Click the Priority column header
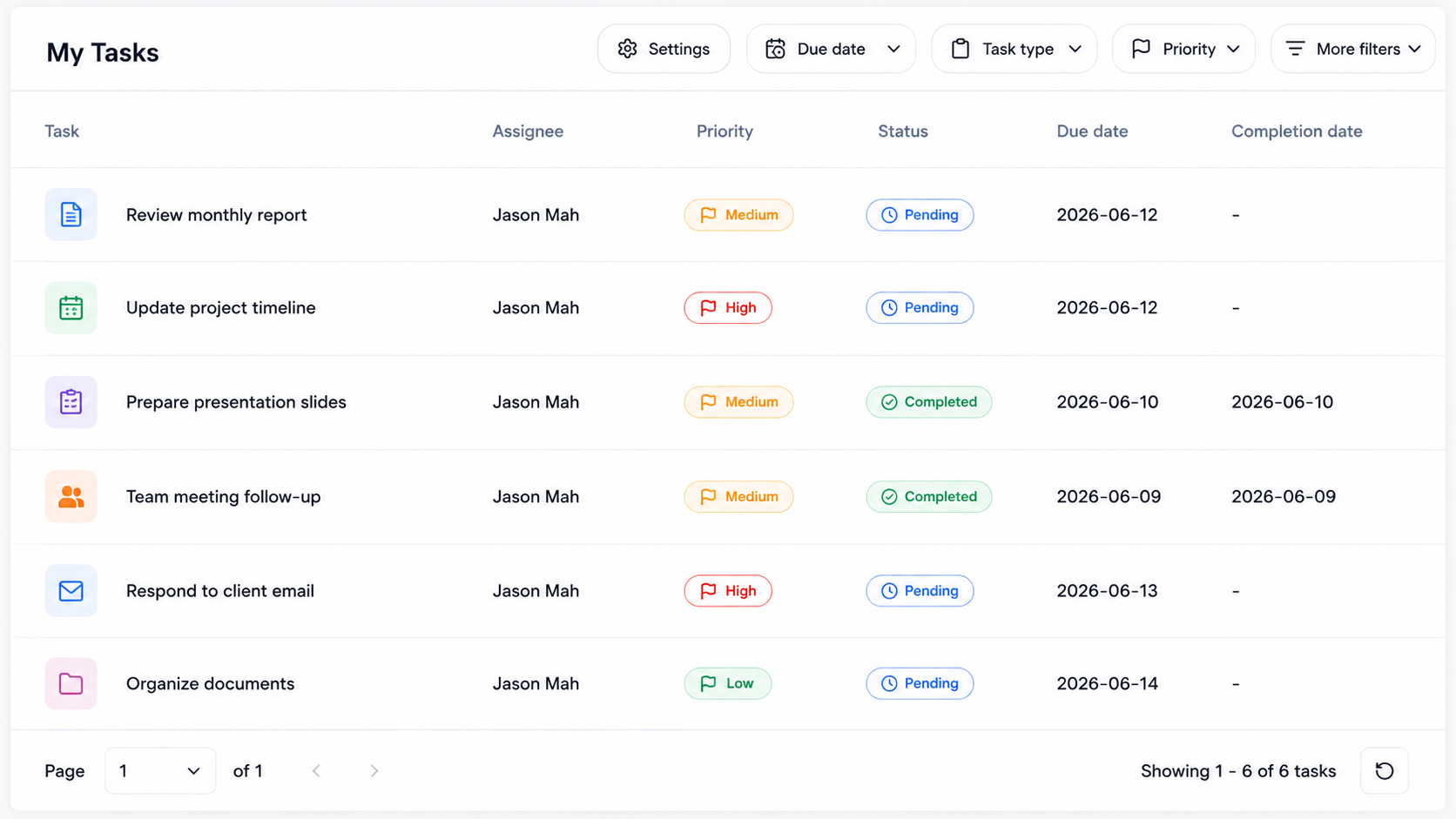 (x=725, y=131)
